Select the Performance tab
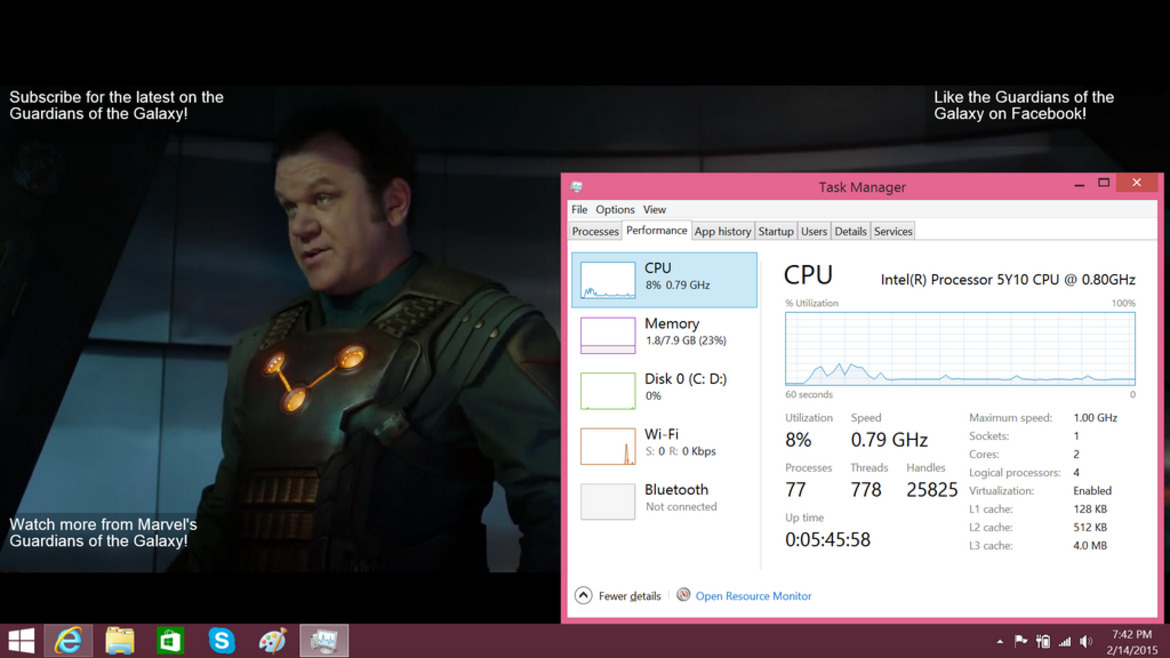Image resolution: width=1170 pixels, height=658 pixels. (657, 231)
